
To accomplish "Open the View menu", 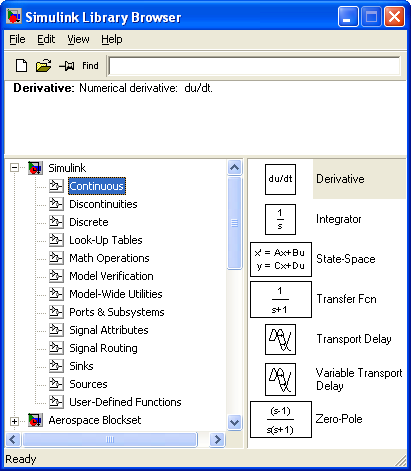I will coord(78,39).
